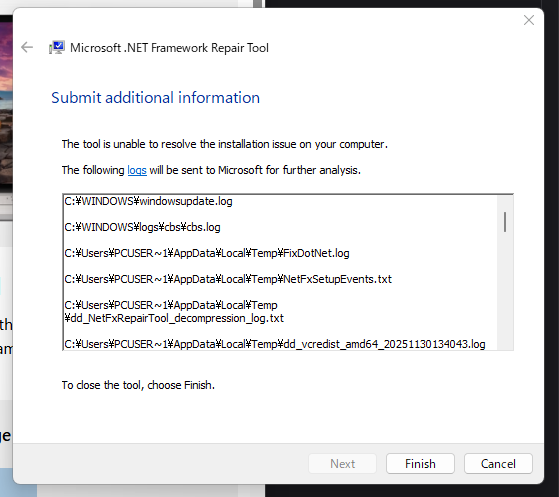559x497 pixels.
Task: Click the scrollbar track below the thumb
Action: (x=505, y=291)
